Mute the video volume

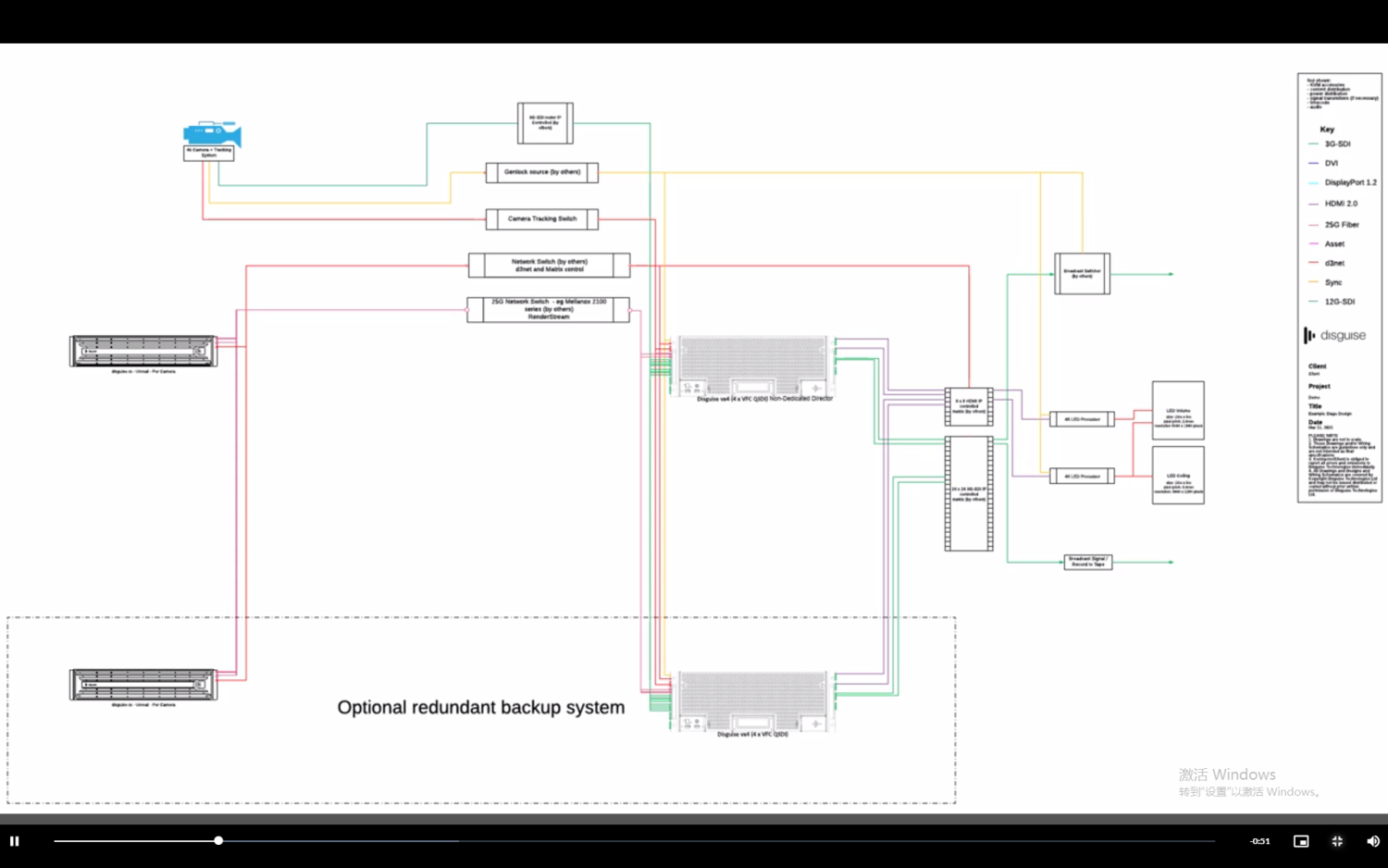click(x=1373, y=841)
